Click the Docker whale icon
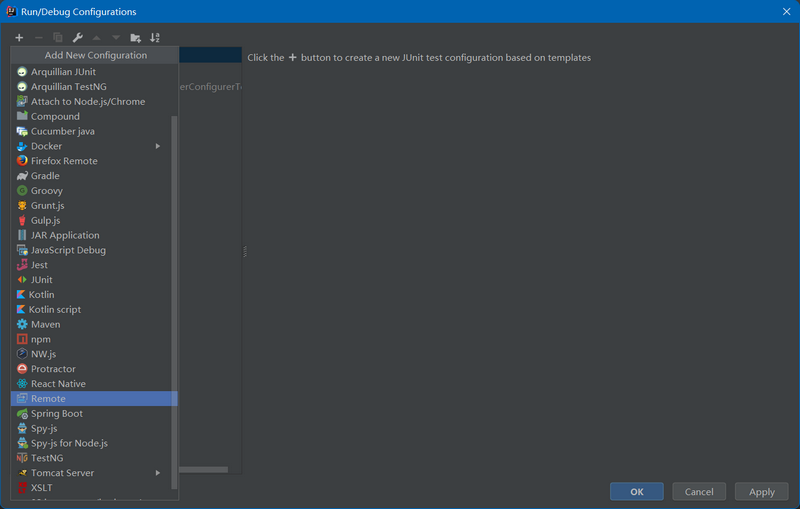 [x=22, y=146]
